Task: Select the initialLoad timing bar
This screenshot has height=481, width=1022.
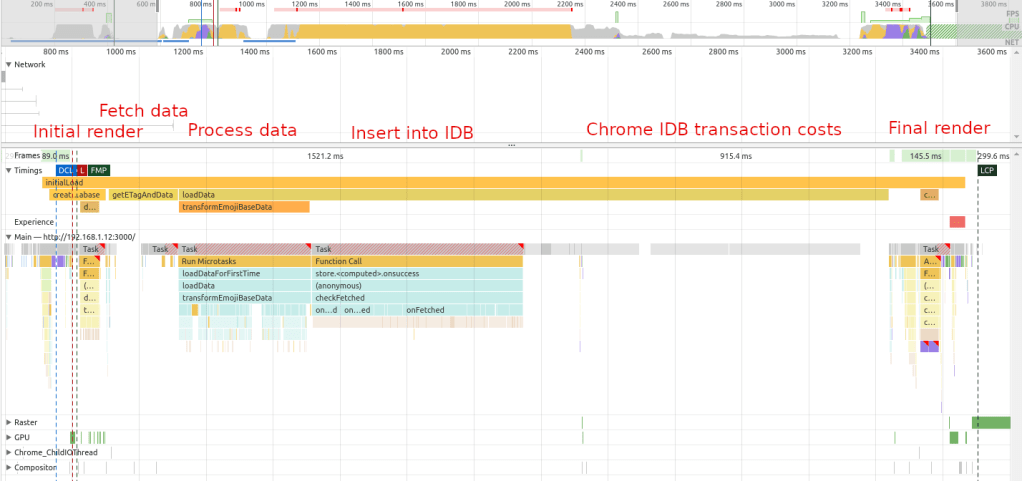Action: 500,182
